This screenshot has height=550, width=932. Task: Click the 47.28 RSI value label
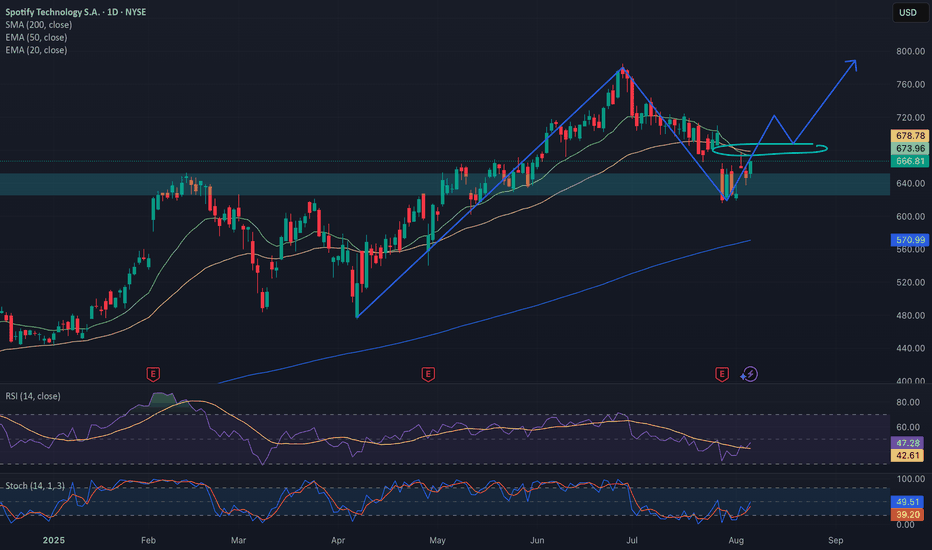(908, 443)
